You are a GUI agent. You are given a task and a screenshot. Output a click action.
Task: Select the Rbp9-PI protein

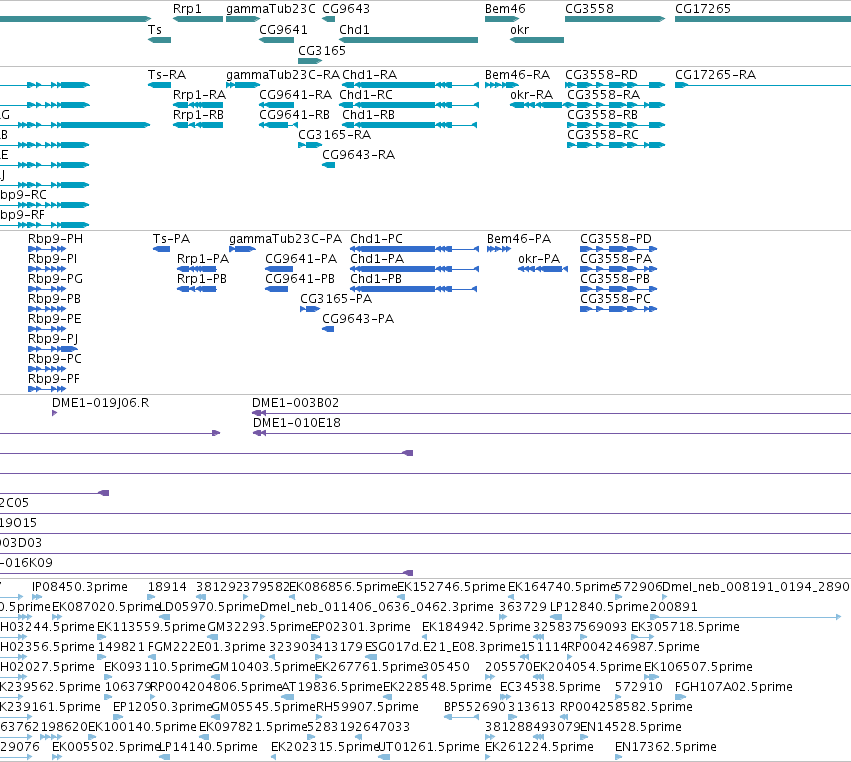point(47,269)
